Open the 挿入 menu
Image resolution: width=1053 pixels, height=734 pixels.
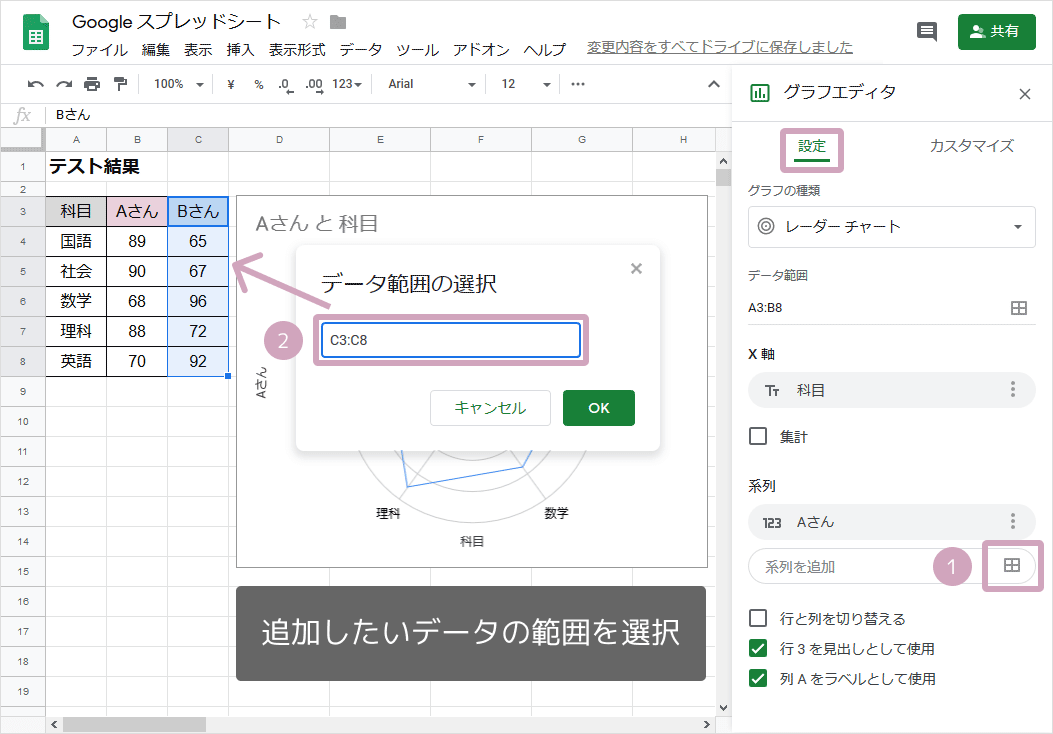241,48
